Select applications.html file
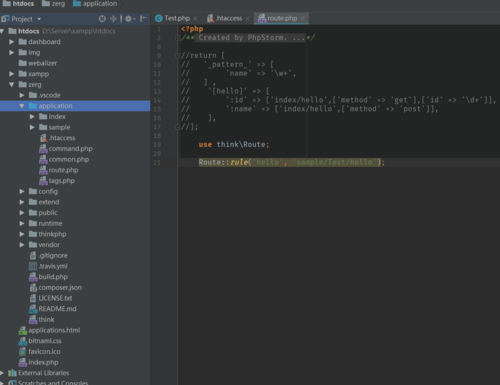The width and height of the screenshot is (500, 385). [49, 330]
